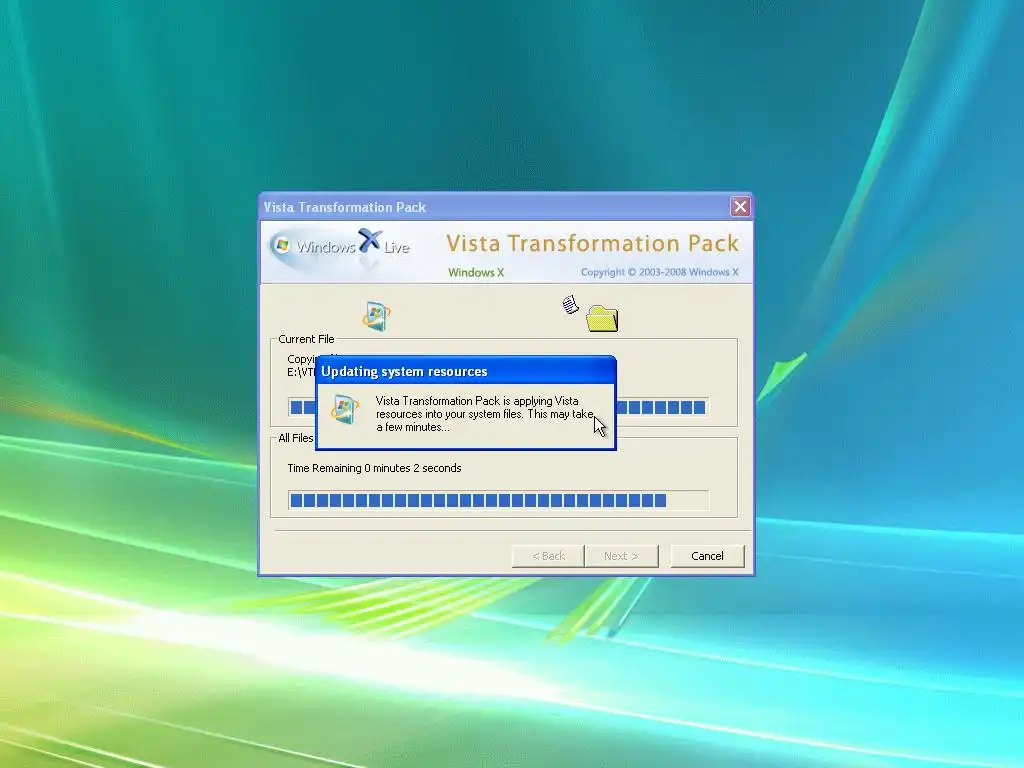This screenshot has width=1024, height=768.
Task: Close the Vista Transformation Pack window
Action: pos(740,206)
